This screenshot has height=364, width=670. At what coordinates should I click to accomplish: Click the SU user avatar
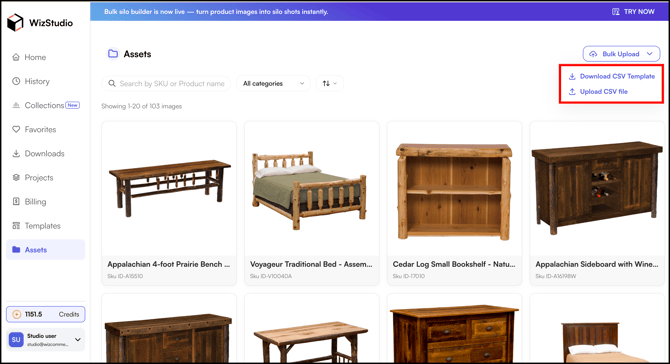16,340
